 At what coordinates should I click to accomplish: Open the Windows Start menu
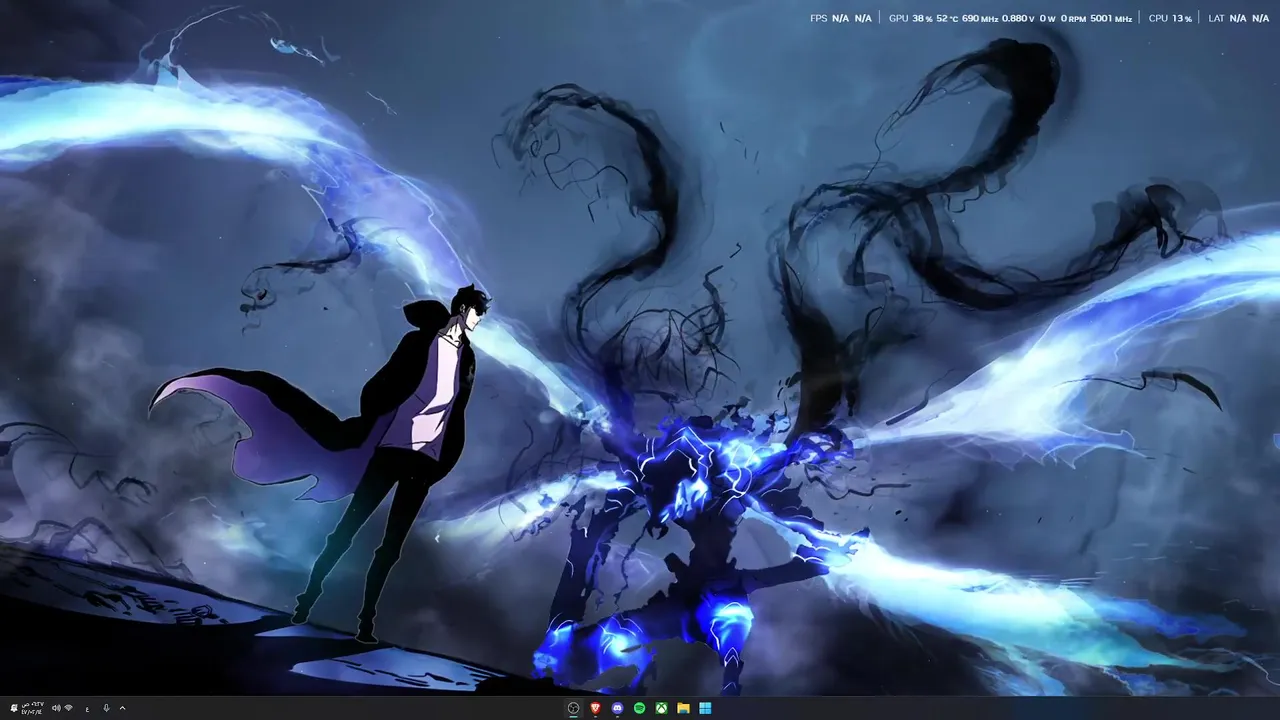[705, 708]
